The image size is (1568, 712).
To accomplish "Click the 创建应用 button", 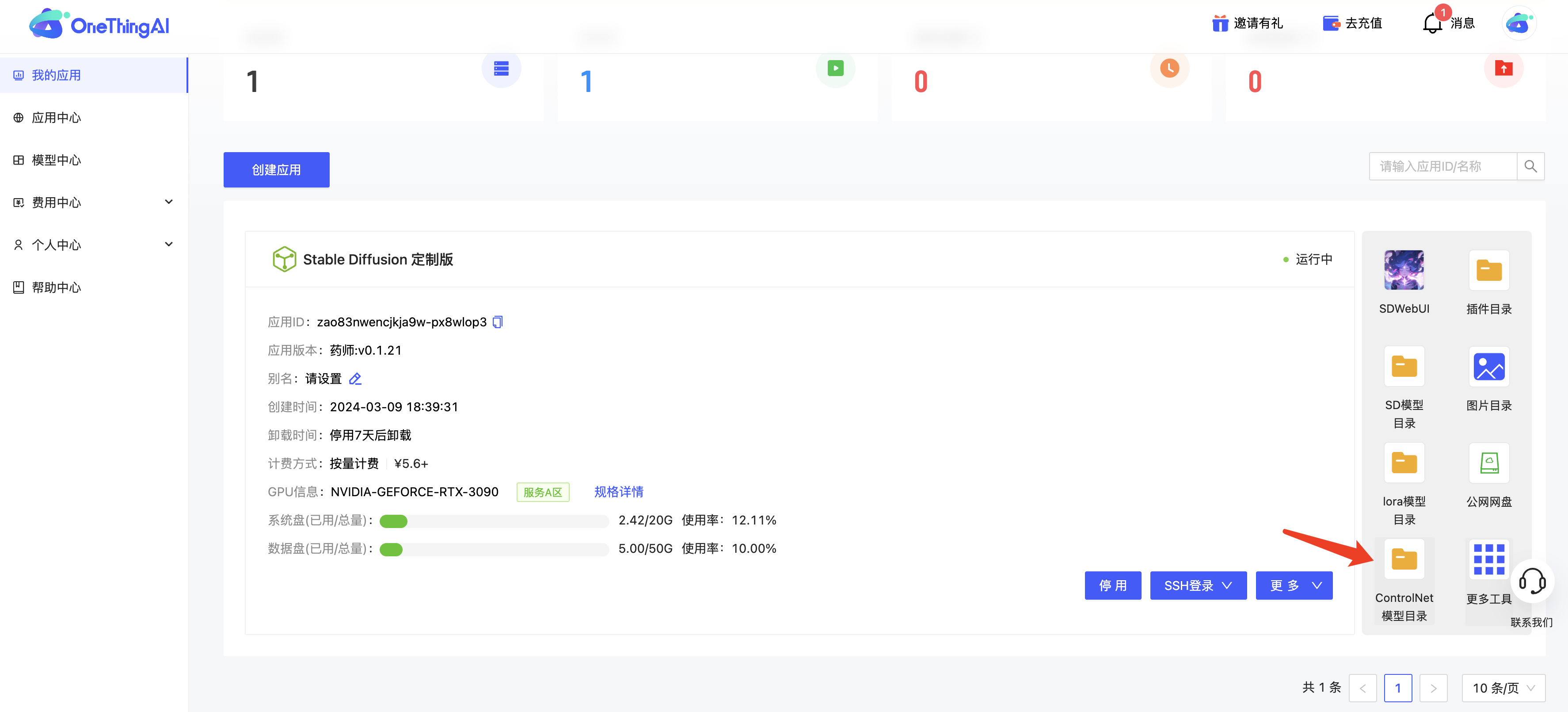I will (276, 170).
